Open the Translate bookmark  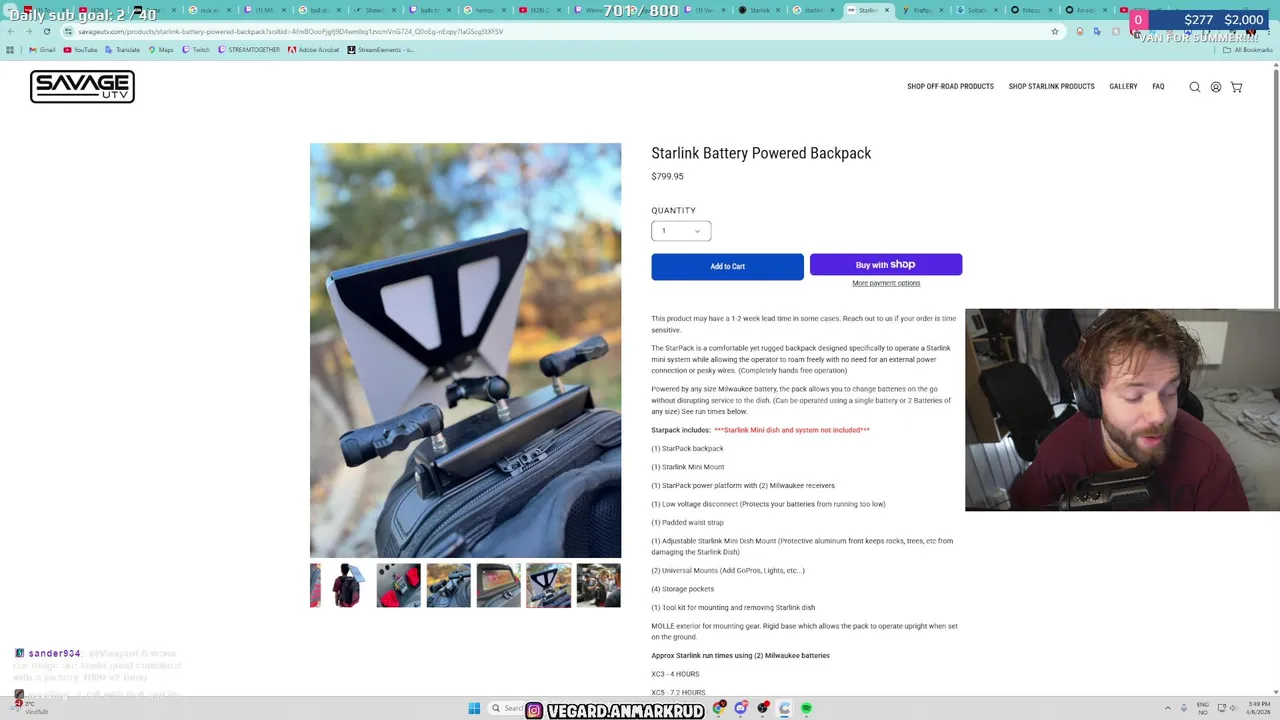[x=122, y=49]
